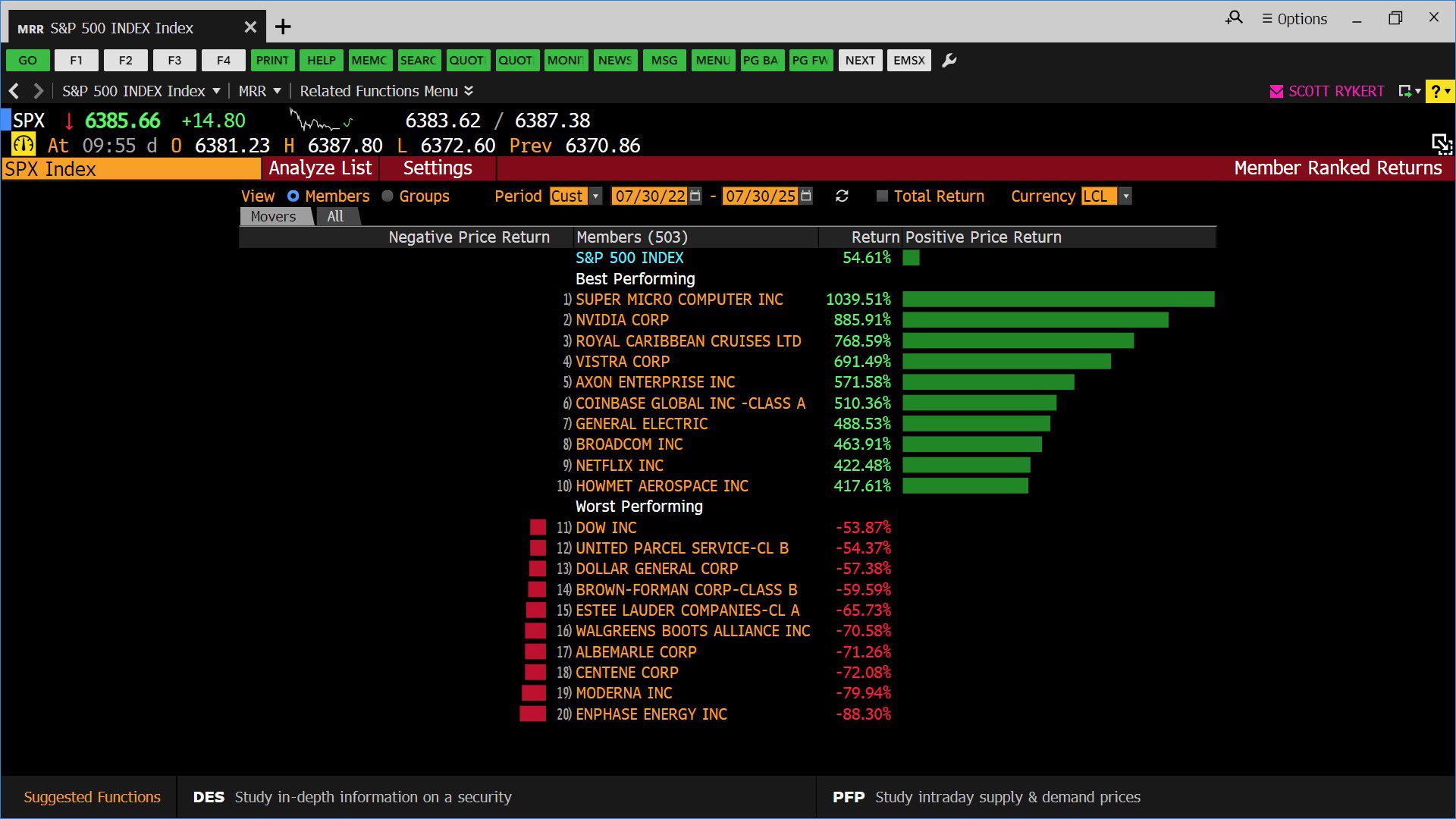The image size is (1456, 819).
Task: Click SCOTT RYKERT user name
Action: coord(1336,91)
